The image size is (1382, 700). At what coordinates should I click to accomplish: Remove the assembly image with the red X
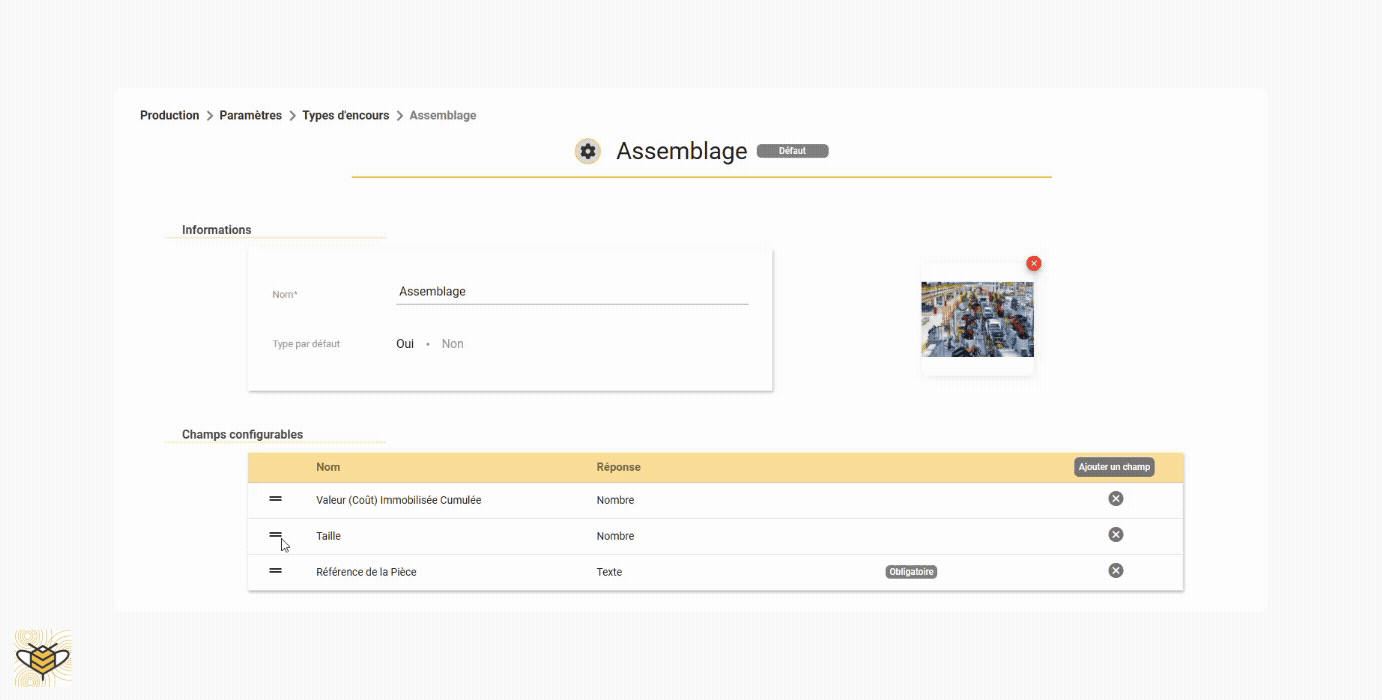tap(1034, 263)
